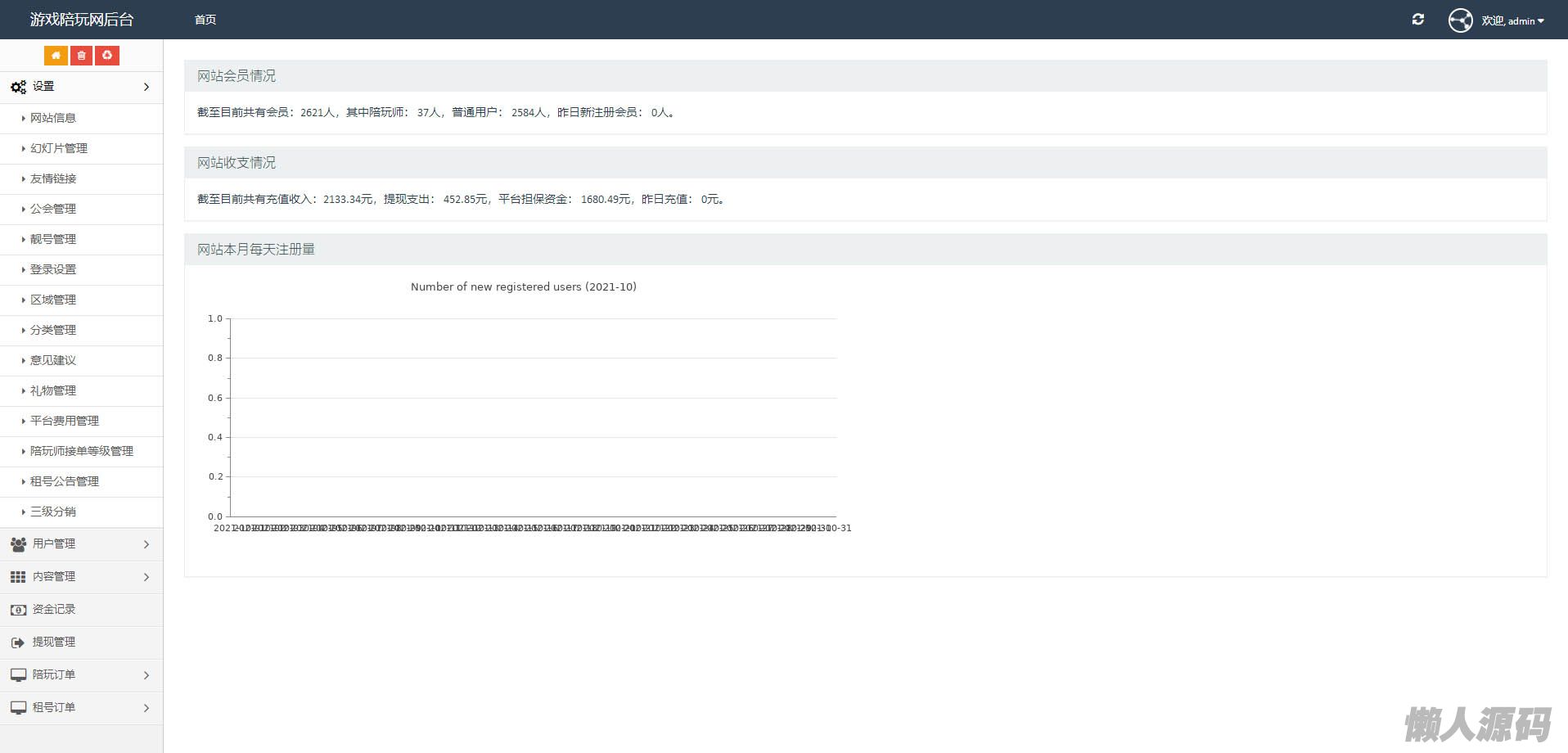Click the 0.6 y-axis label on the chart
The image size is (1568, 753).
215,398
